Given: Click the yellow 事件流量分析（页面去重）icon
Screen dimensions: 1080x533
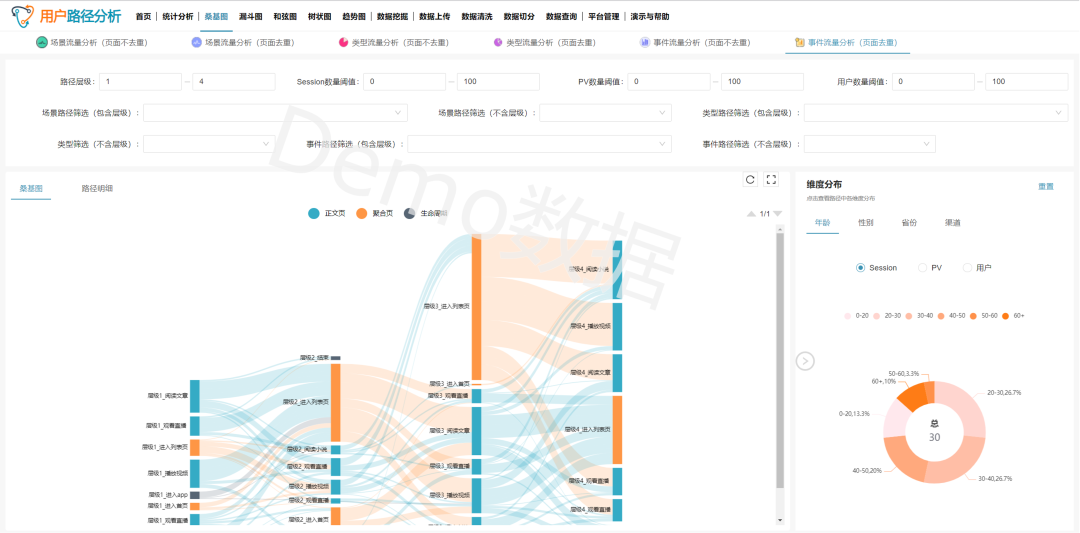Looking at the screenshot, I should (800, 43).
